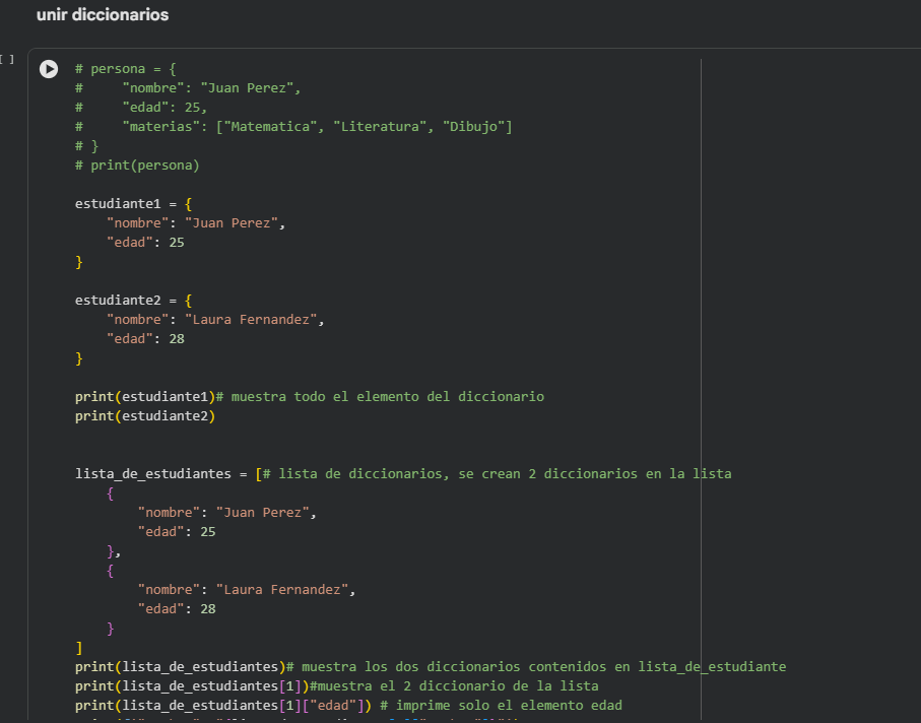921x723 pixels.
Task: Click the empty execution count brackets of the cell
Action: (7, 59)
